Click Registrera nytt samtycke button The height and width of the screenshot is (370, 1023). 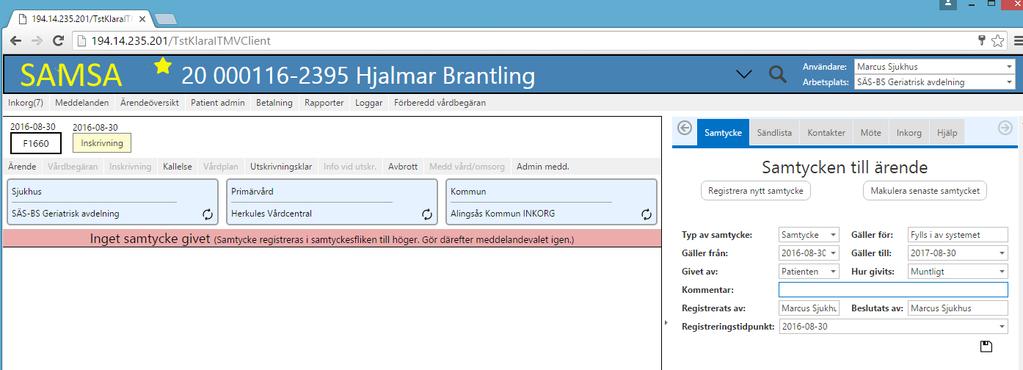coord(756,191)
